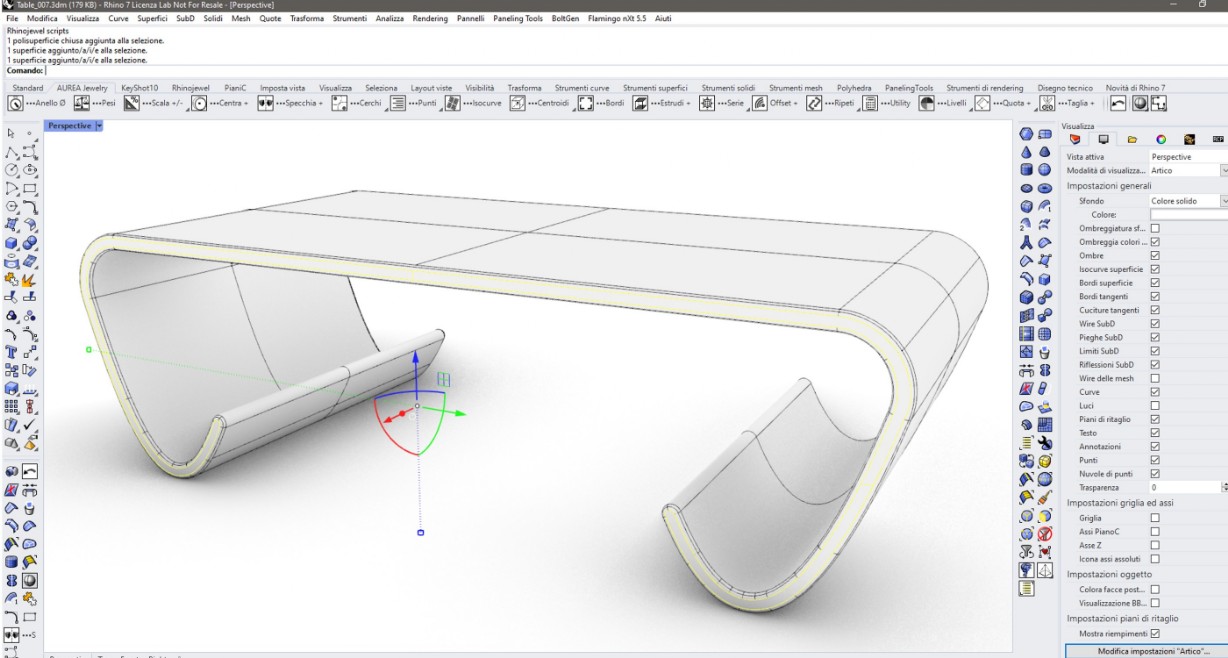The width and height of the screenshot is (1228, 658).
Task: Select the Punti points tool icon
Action: pos(397,103)
